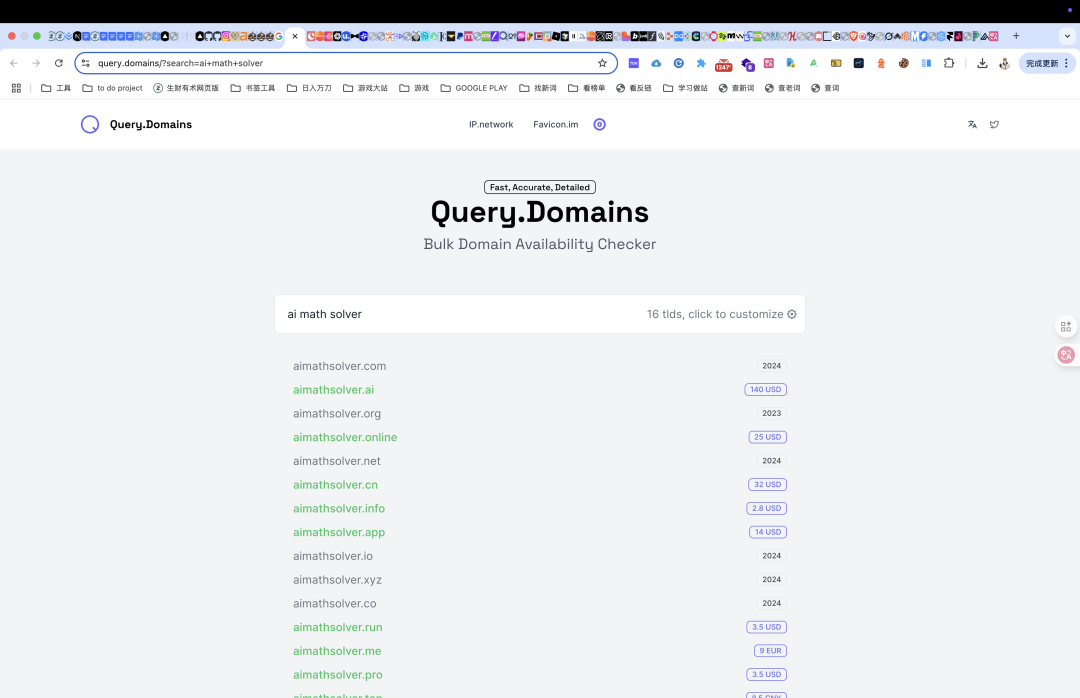The height and width of the screenshot is (698, 1080).
Task: Reload the page with the refresh icon
Action: tap(59, 63)
